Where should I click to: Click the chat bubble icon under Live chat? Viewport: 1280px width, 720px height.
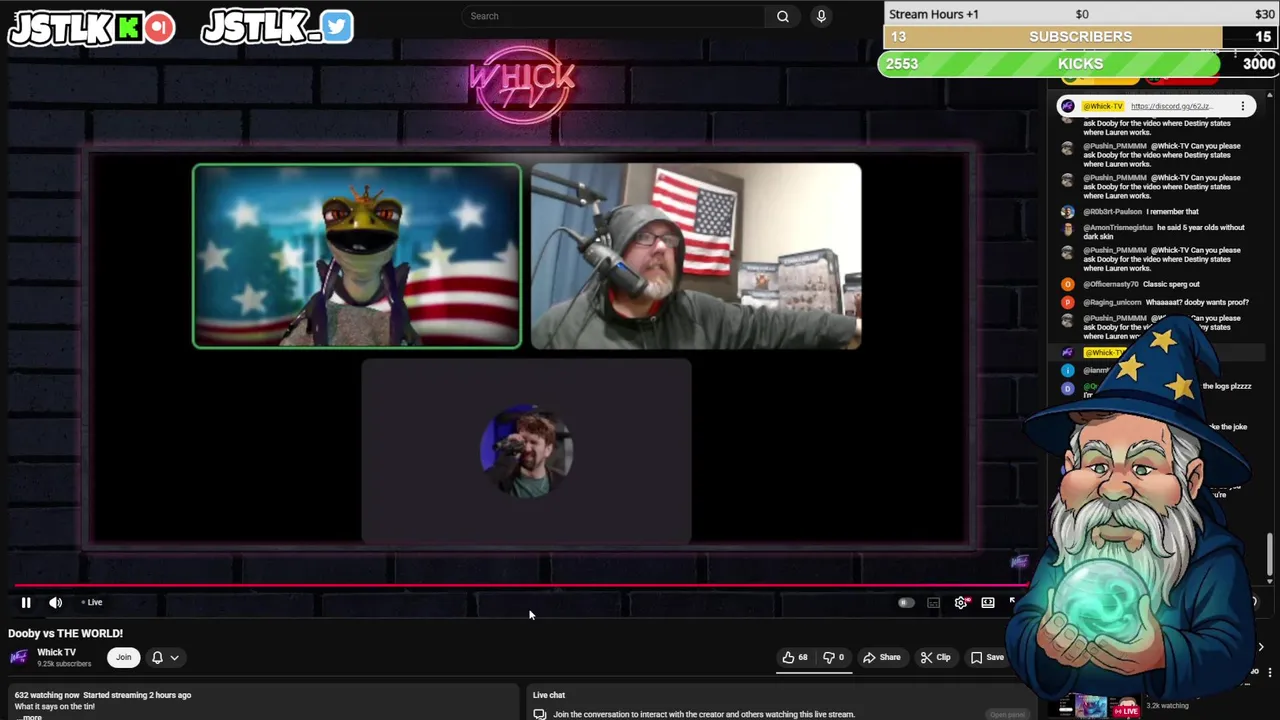coord(540,714)
